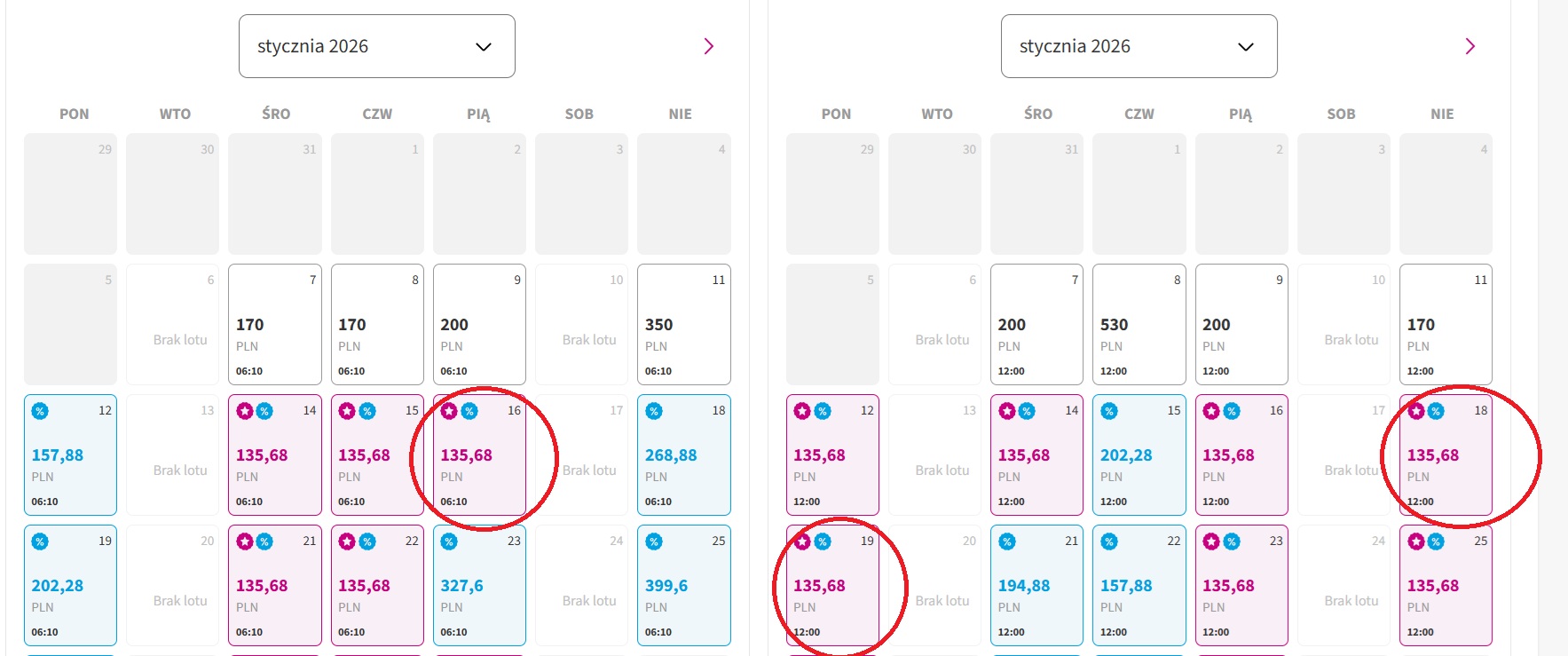
Task: Choose 399,6 PLN flight on left January 25
Action: click(x=684, y=585)
